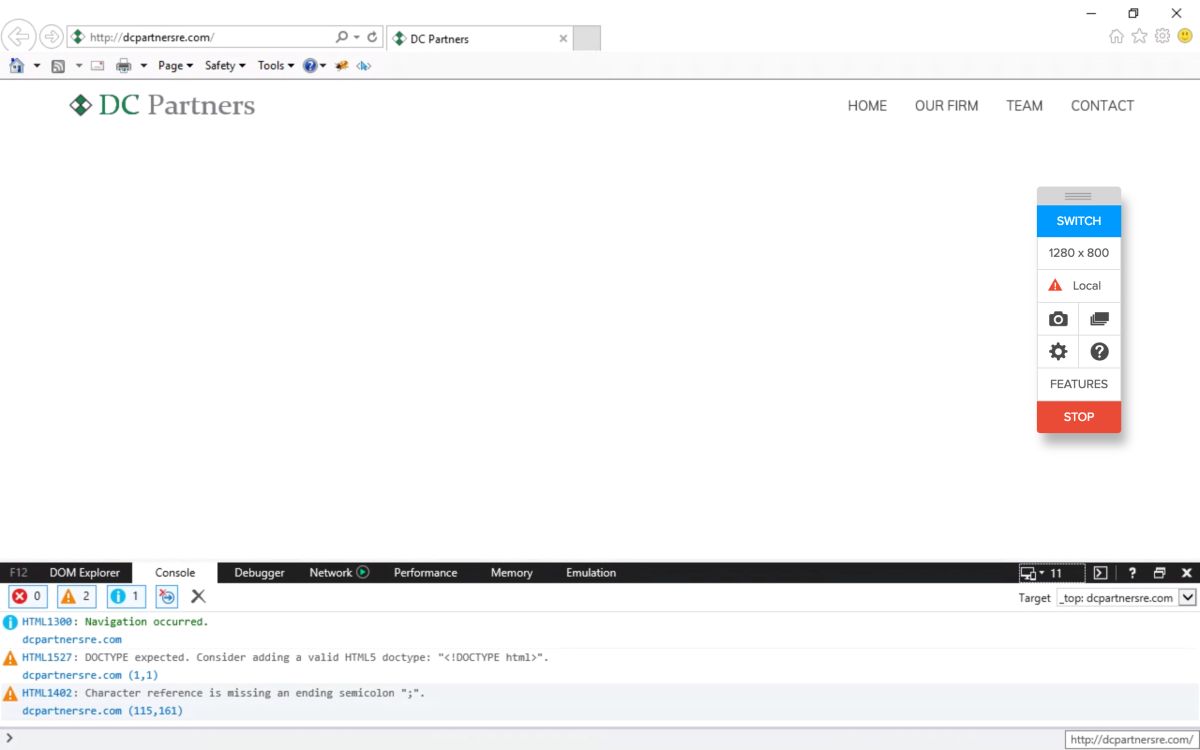Click the Print icon in command bar

124,66
